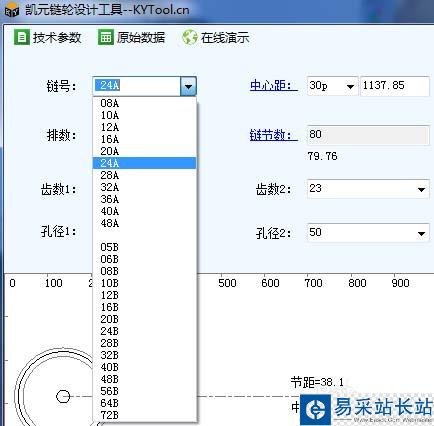Viewport: 434px width, 426px height.
Task: Click the 链节数 field showing 80
Action: tap(368, 135)
